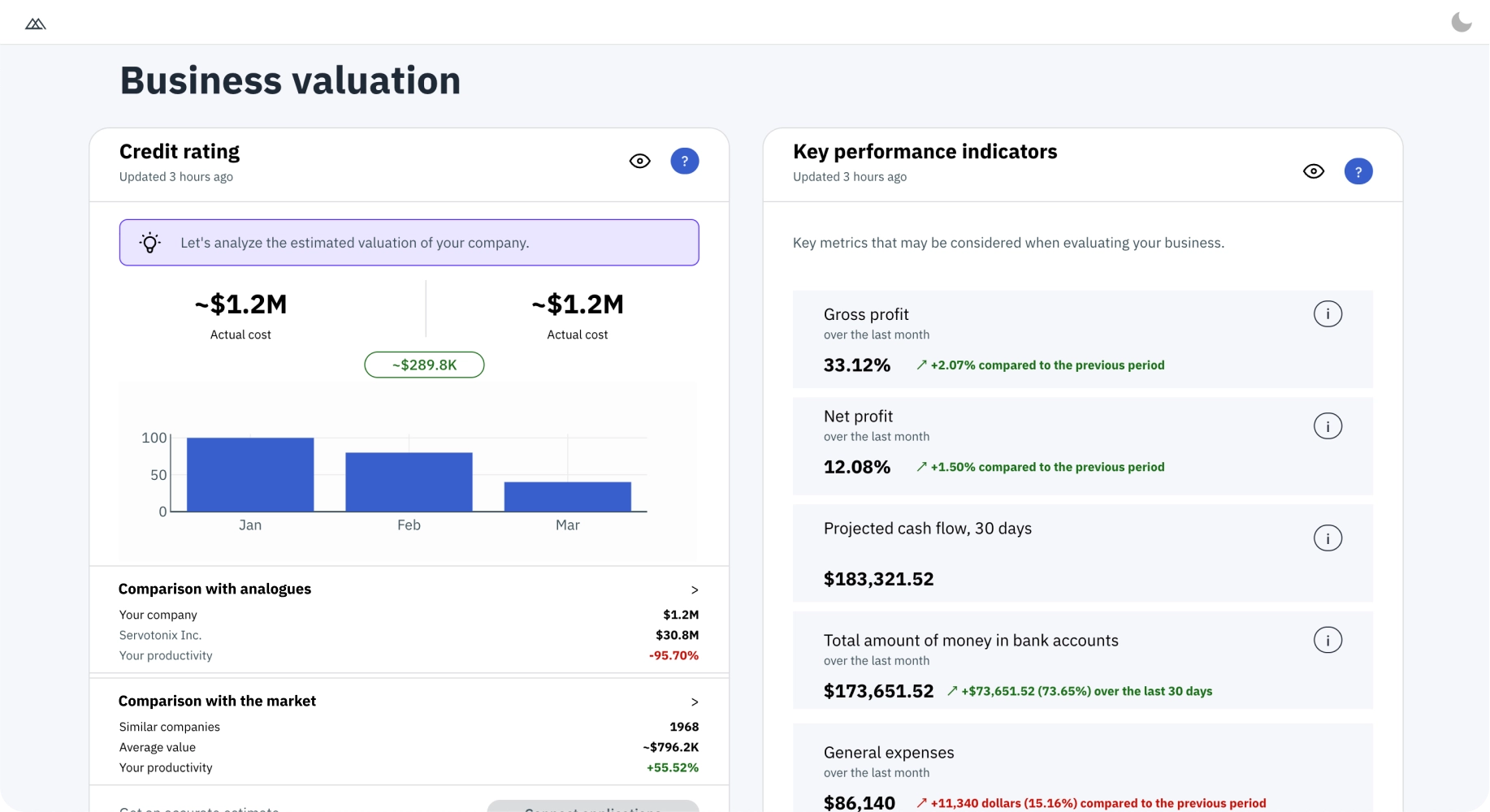This screenshot has width=1490, height=812.
Task: Show info about Net profit
Action: pos(1328,426)
